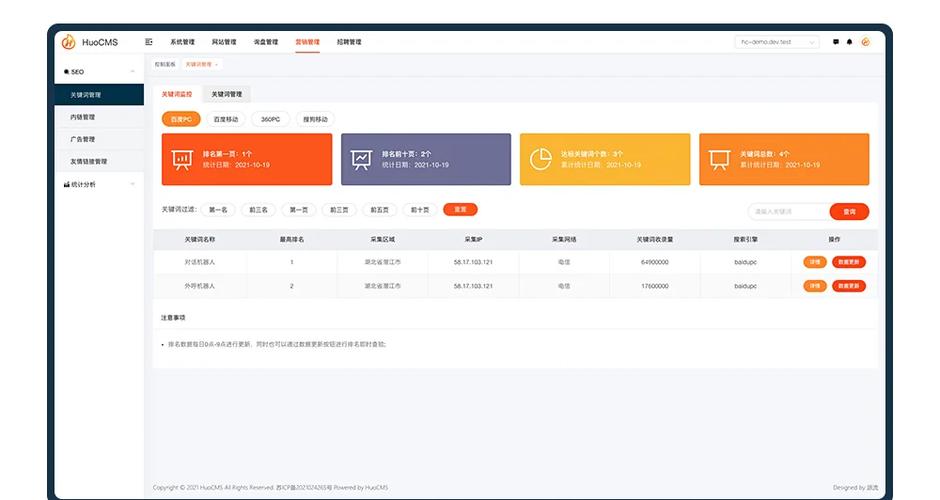Switch to the 关键词管理 content tab
The width and height of the screenshot is (940, 500).
click(x=227, y=94)
